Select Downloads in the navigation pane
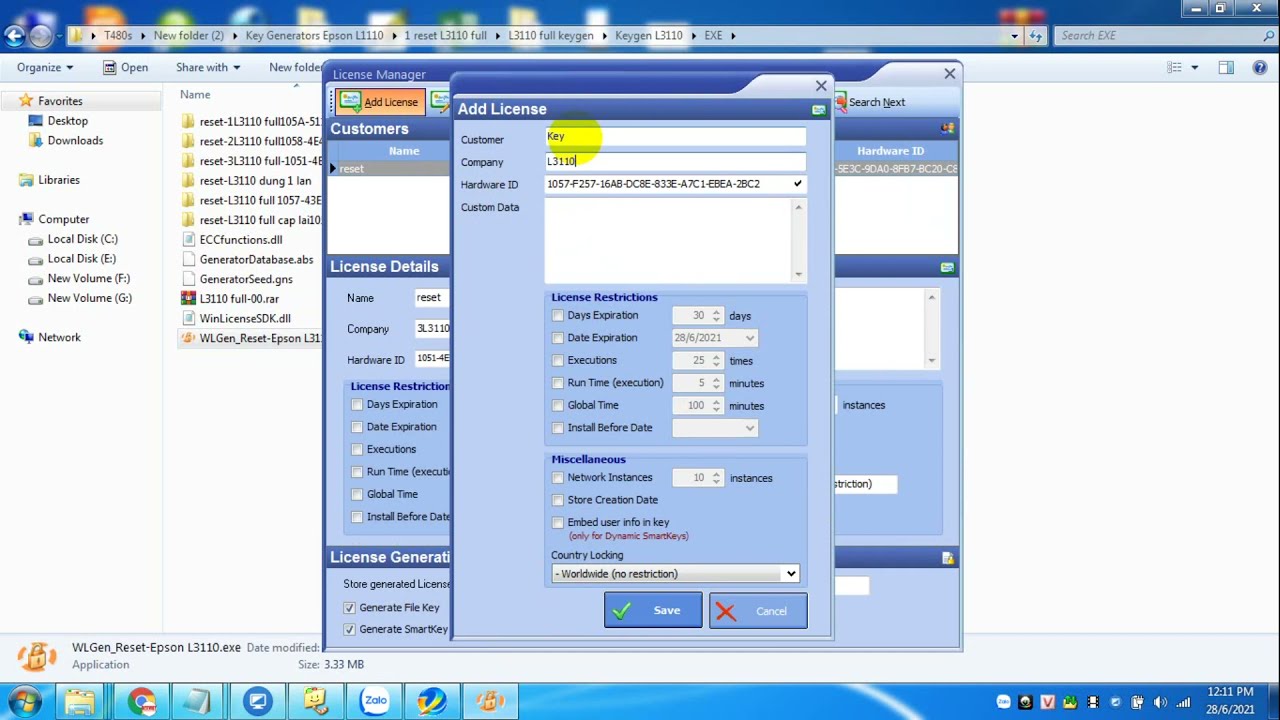The width and height of the screenshot is (1280, 720). tap(75, 141)
